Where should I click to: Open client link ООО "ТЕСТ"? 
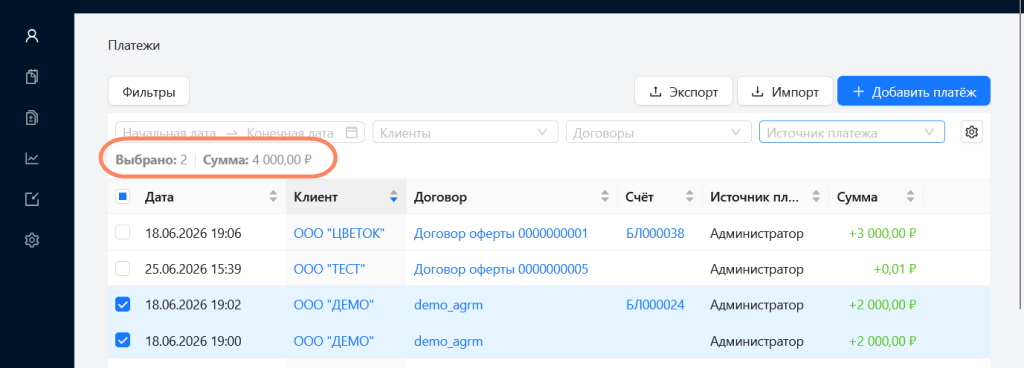329,269
